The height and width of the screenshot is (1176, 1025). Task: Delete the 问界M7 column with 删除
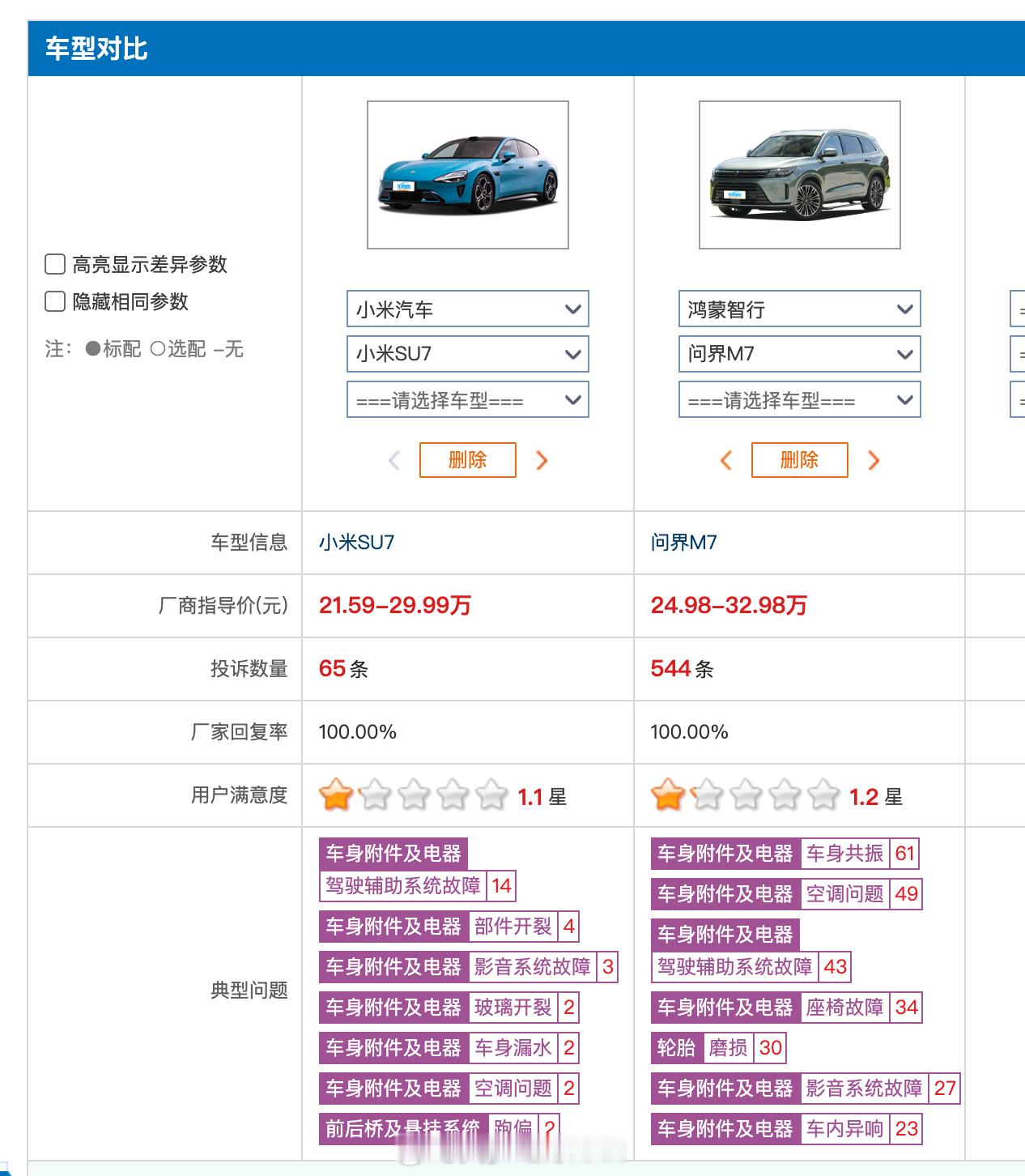click(x=800, y=460)
